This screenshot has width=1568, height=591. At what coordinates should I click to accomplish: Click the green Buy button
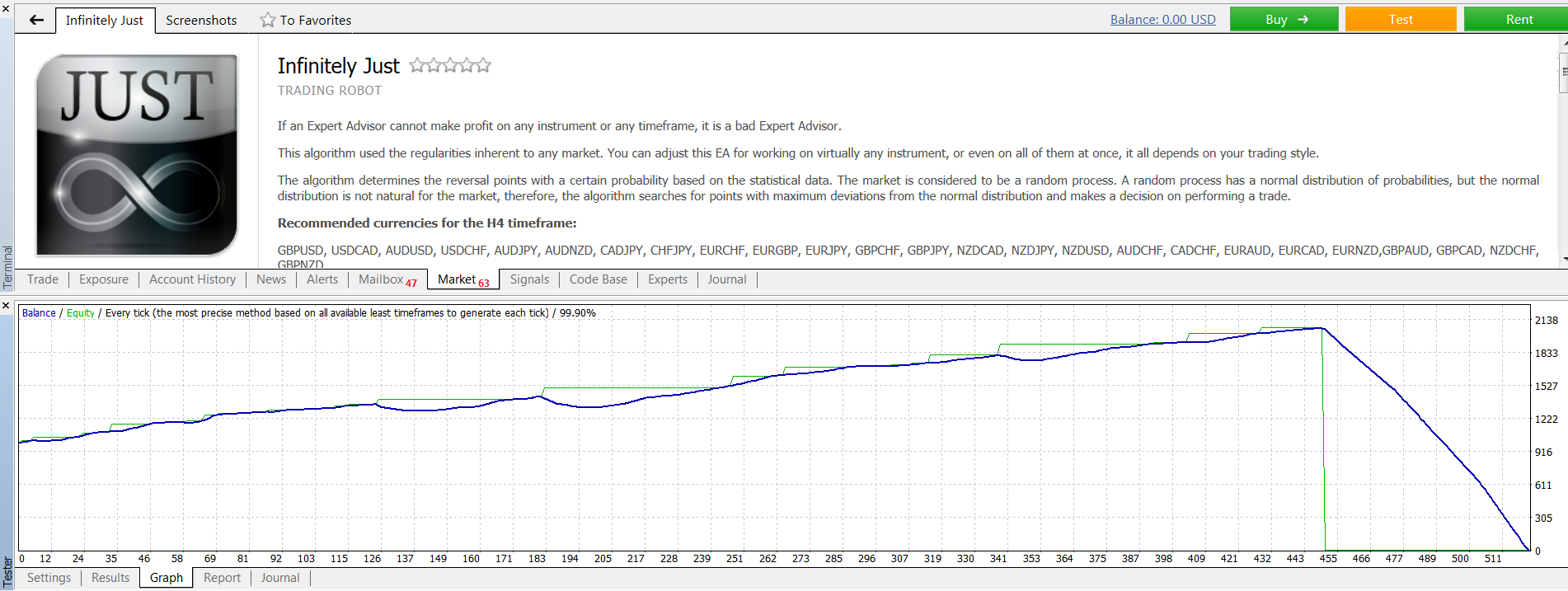(x=1284, y=19)
